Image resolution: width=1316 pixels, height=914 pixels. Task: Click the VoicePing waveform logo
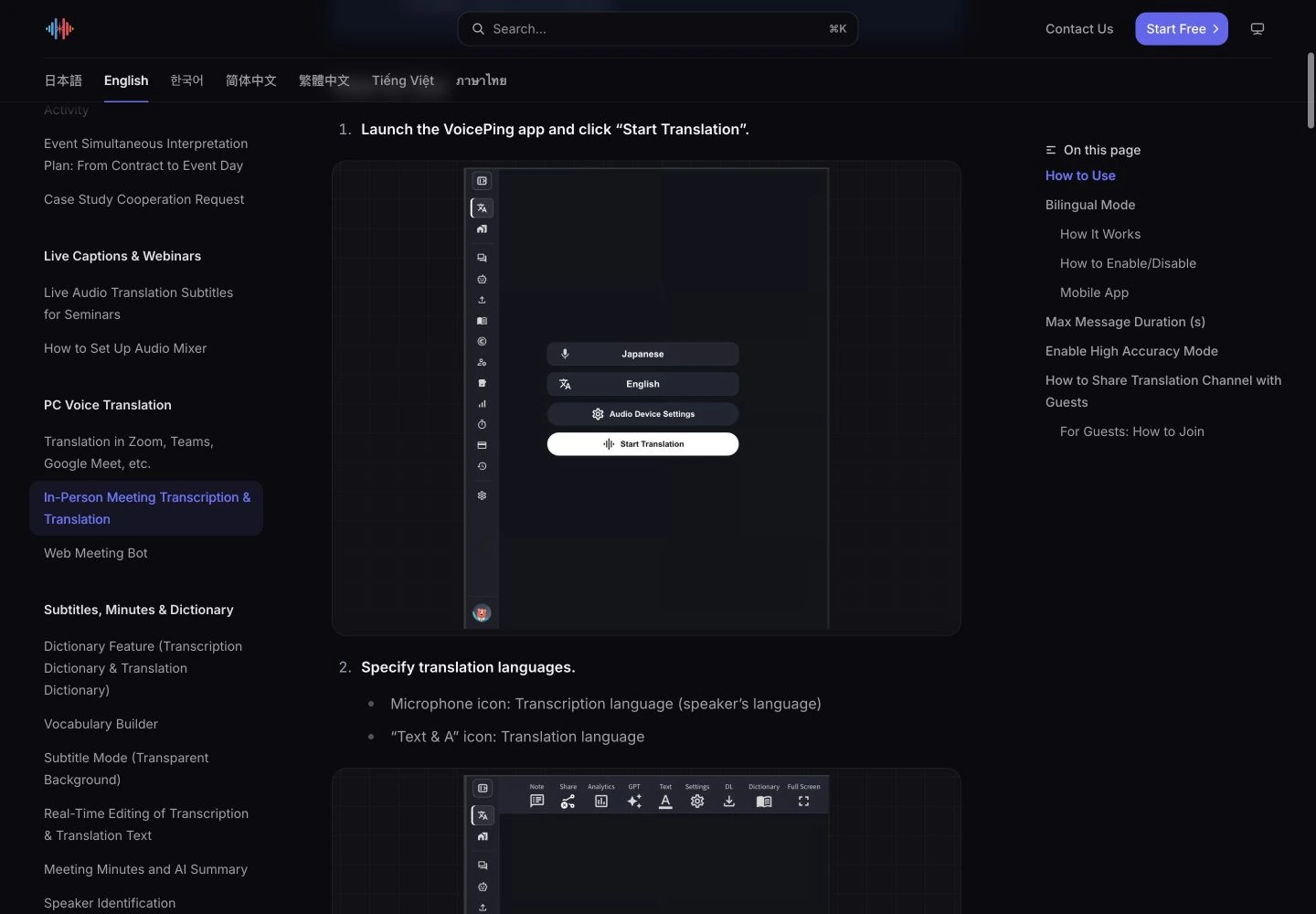(x=59, y=29)
